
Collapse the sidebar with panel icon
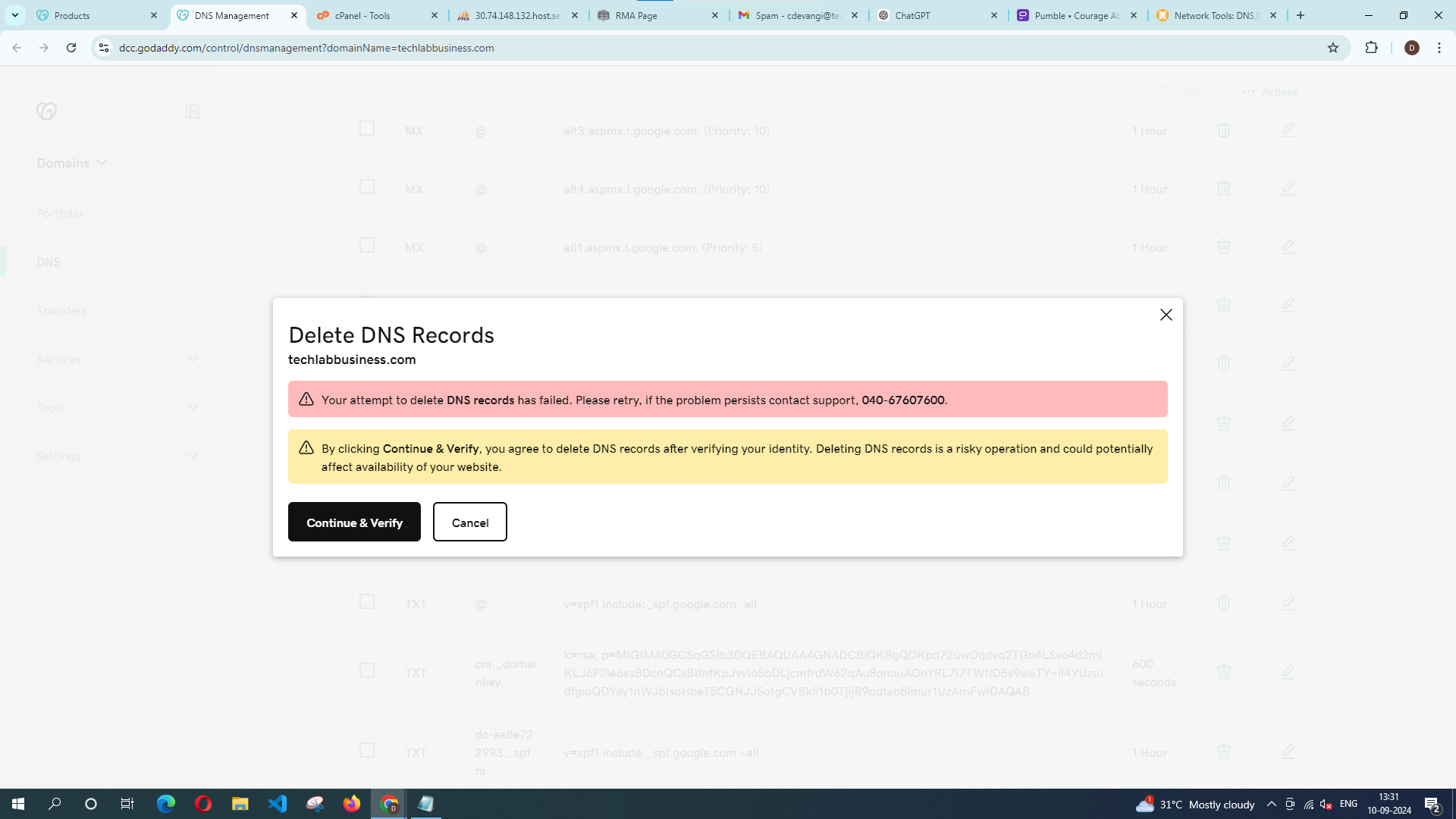pos(193,111)
